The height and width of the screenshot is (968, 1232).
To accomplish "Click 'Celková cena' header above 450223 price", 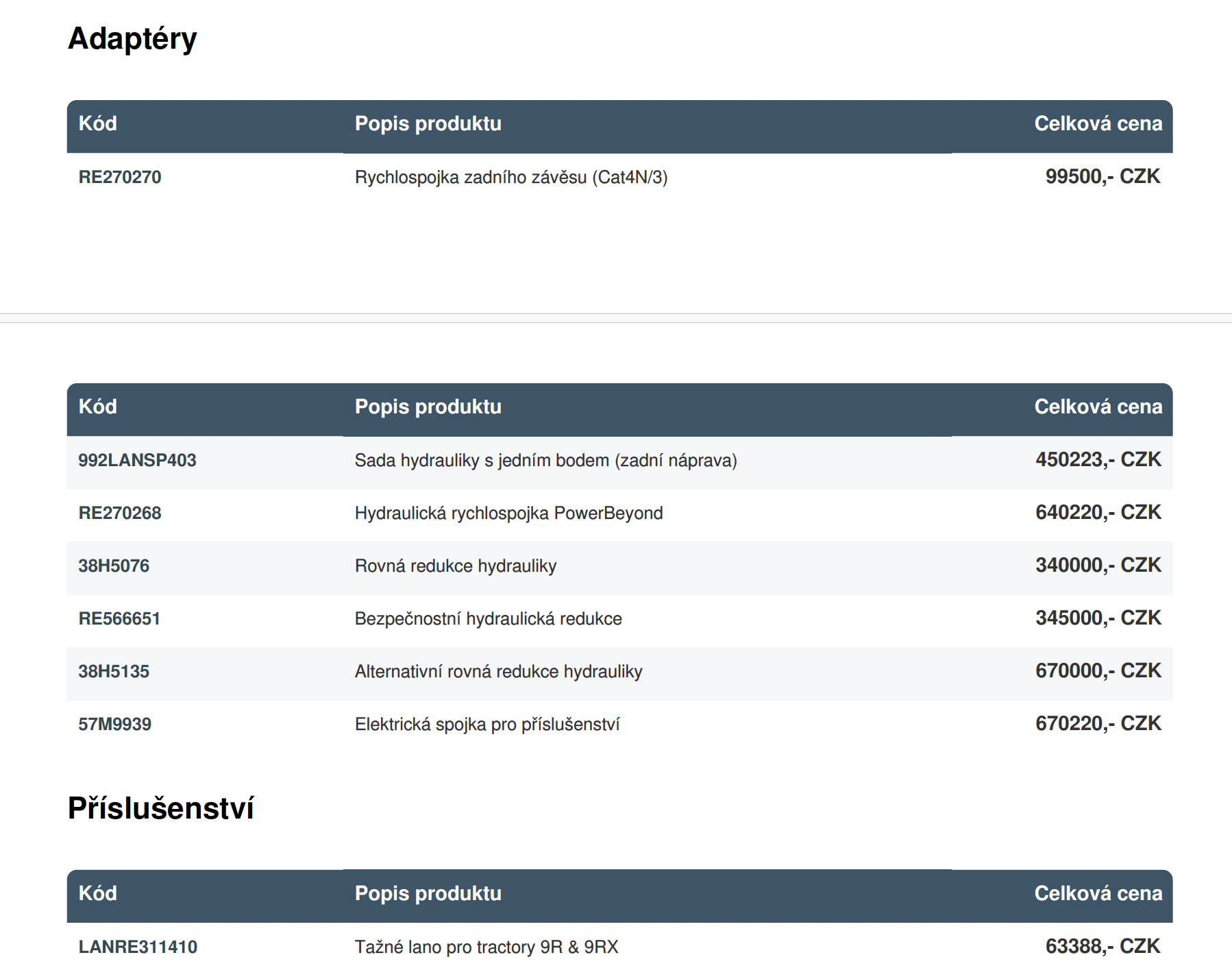I will (1098, 407).
